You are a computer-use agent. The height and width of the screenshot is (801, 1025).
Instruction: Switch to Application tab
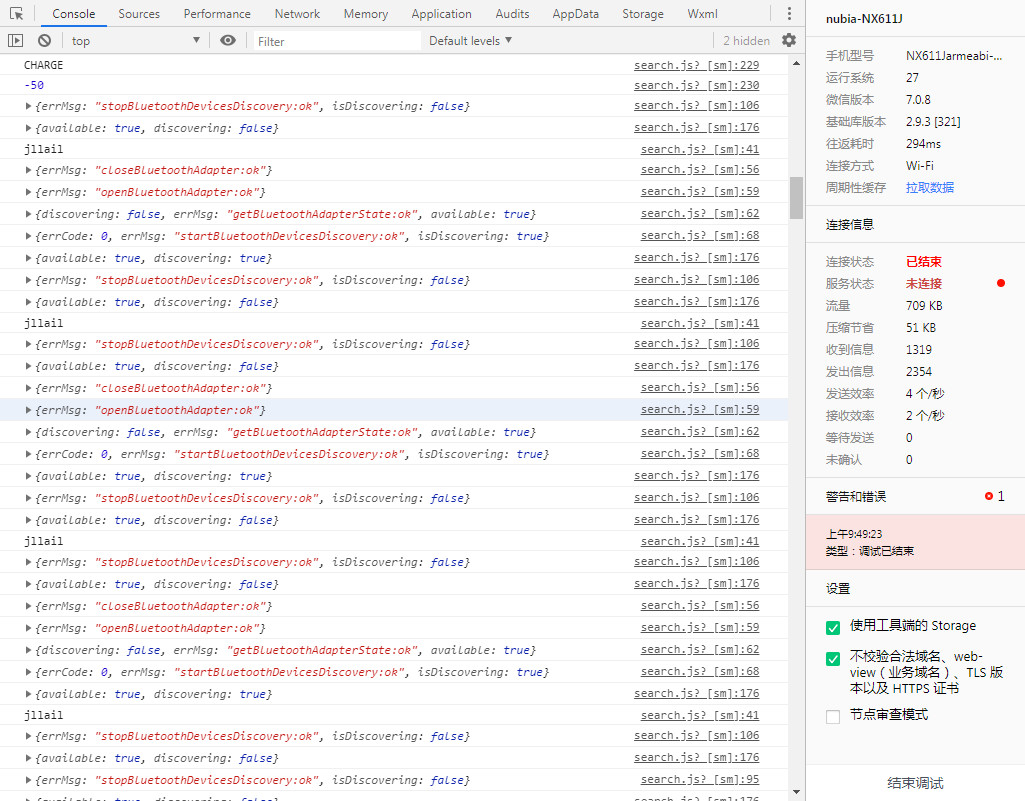[x=441, y=14]
